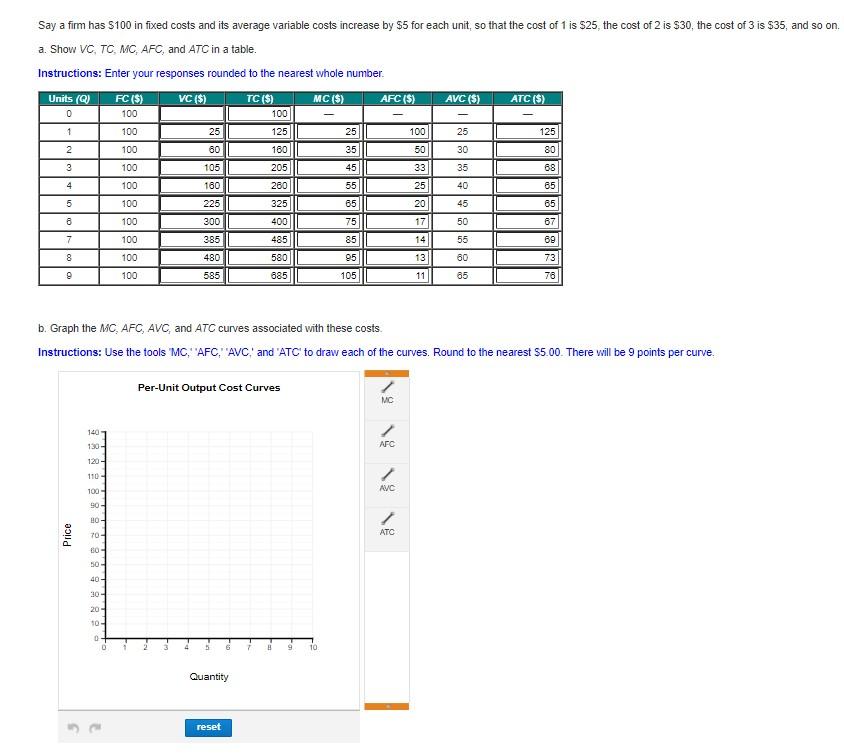The image size is (844, 755).
Task: Click the MC input showing 25 for 1 unit
Action: point(329,131)
